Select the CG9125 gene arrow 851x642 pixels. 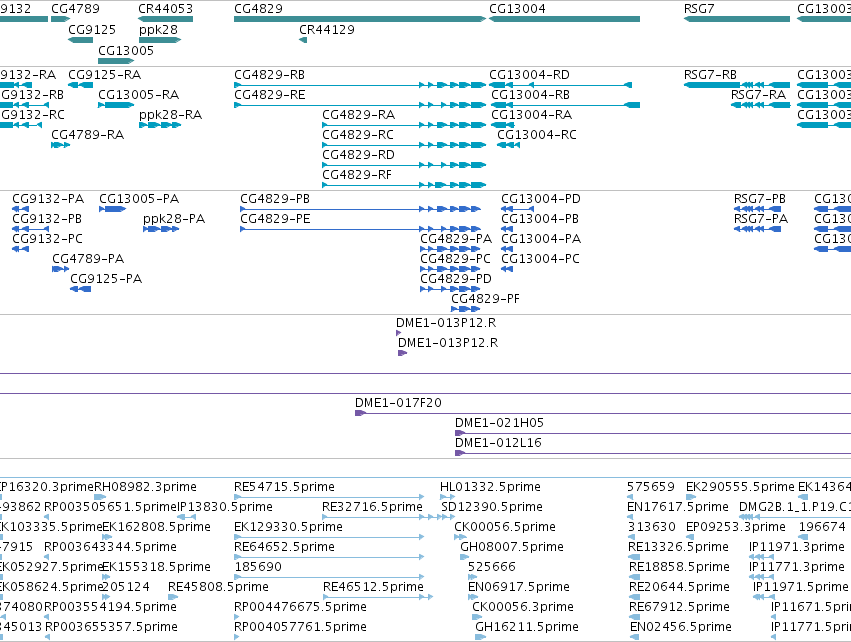80,40
